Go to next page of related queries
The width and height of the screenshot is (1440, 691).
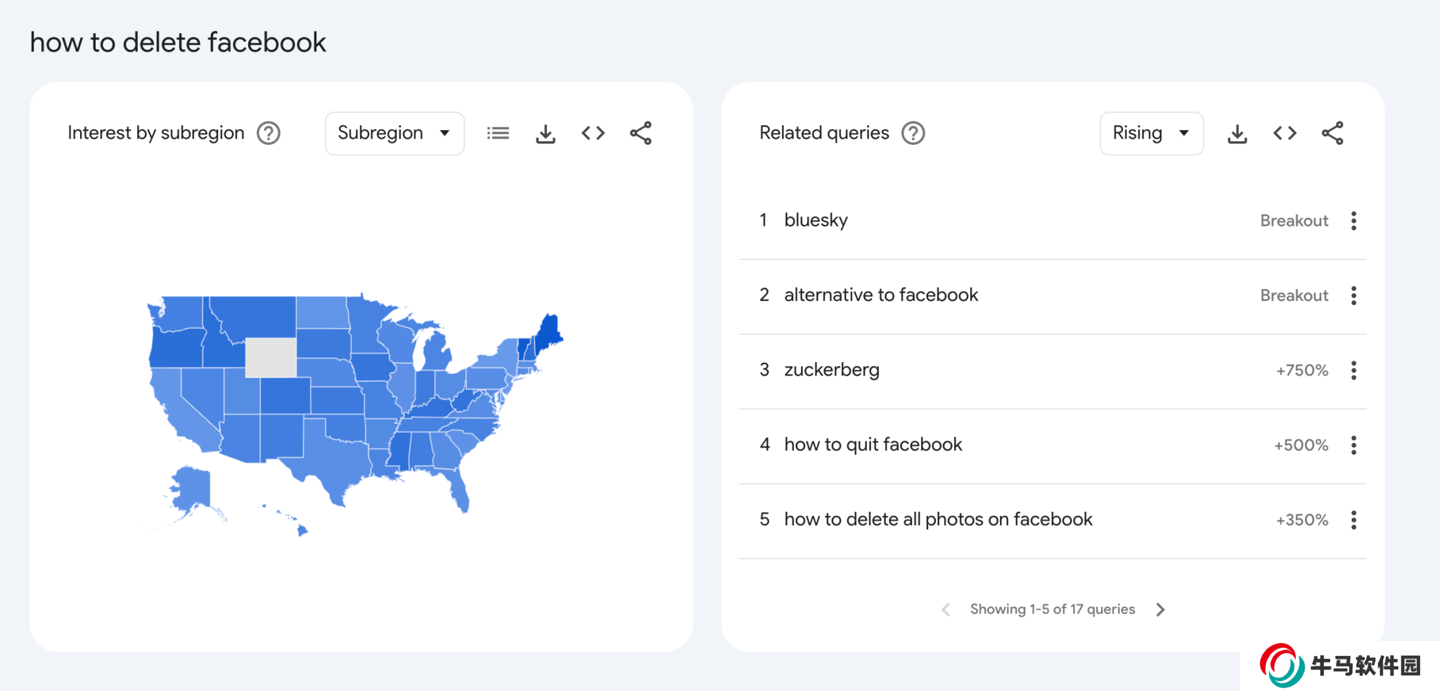1160,609
